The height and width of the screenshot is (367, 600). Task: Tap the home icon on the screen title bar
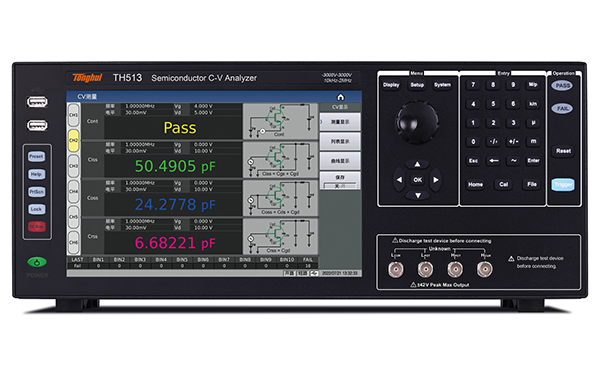tap(340, 97)
